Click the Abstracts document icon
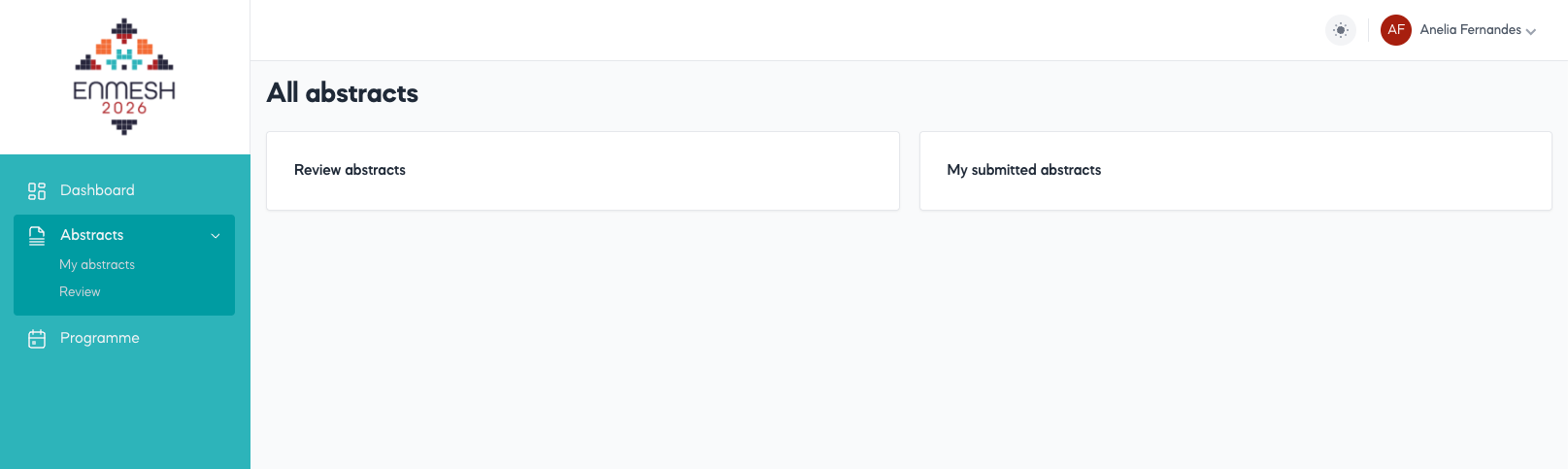Image resolution: width=1568 pixels, height=469 pixels. point(37,235)
